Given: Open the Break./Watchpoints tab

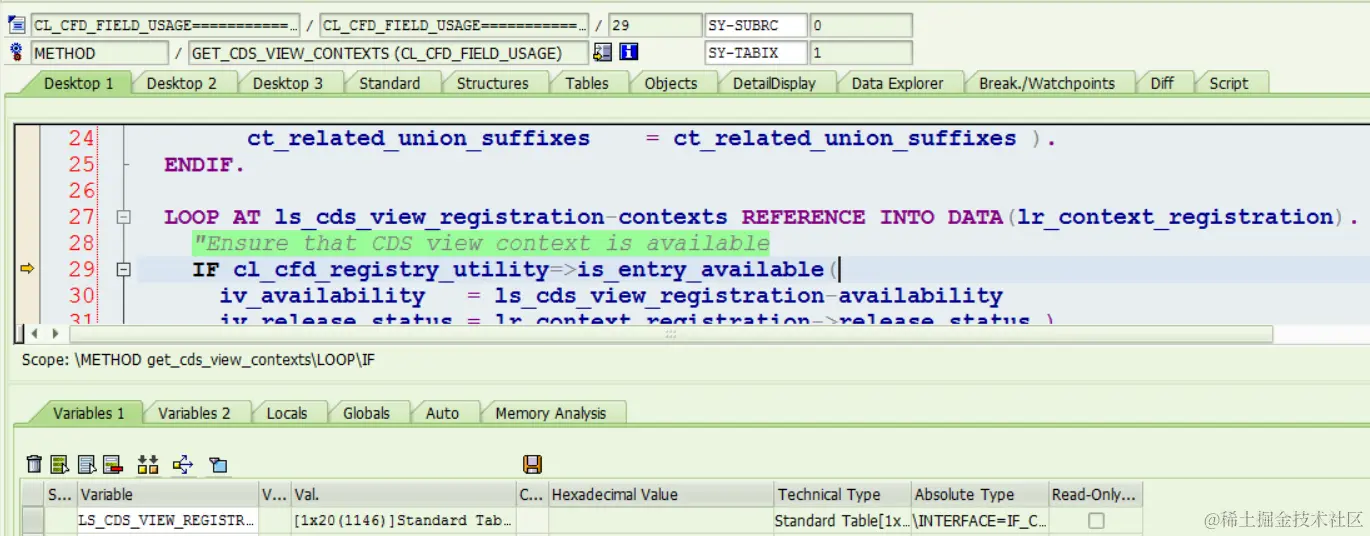Looking at the screenshot, I should (x=1046, y=83).
